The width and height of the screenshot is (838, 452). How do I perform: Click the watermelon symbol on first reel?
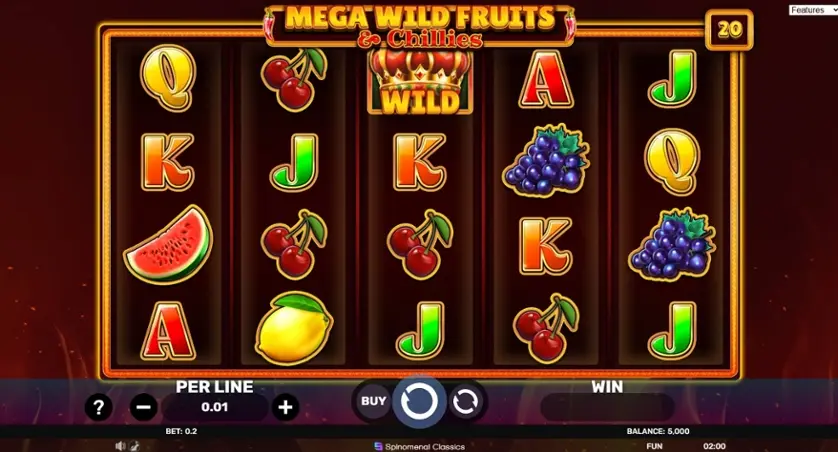(x=168, y=244)
